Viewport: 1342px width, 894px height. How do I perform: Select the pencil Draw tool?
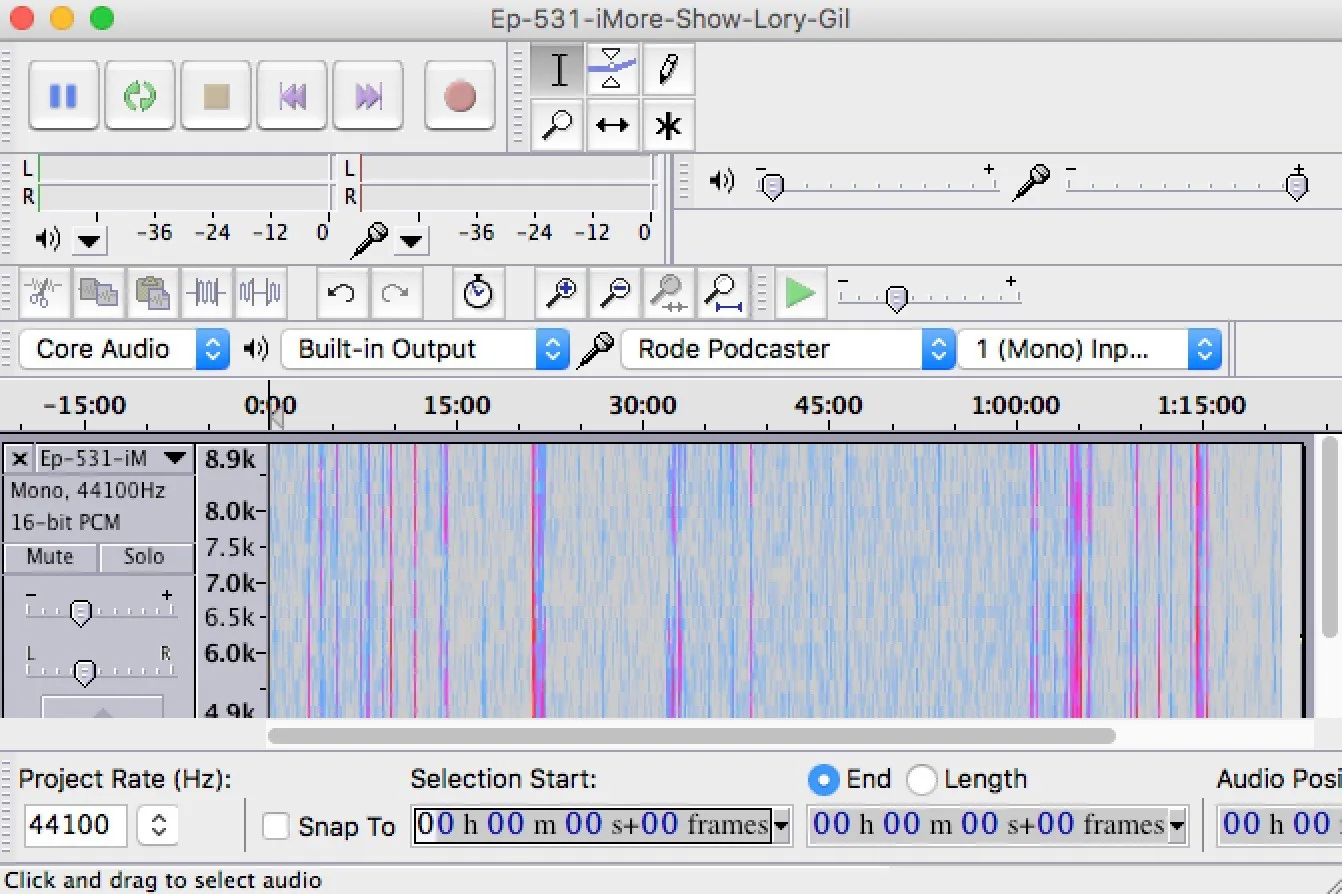pyautogui.click(x=668, y=70)
